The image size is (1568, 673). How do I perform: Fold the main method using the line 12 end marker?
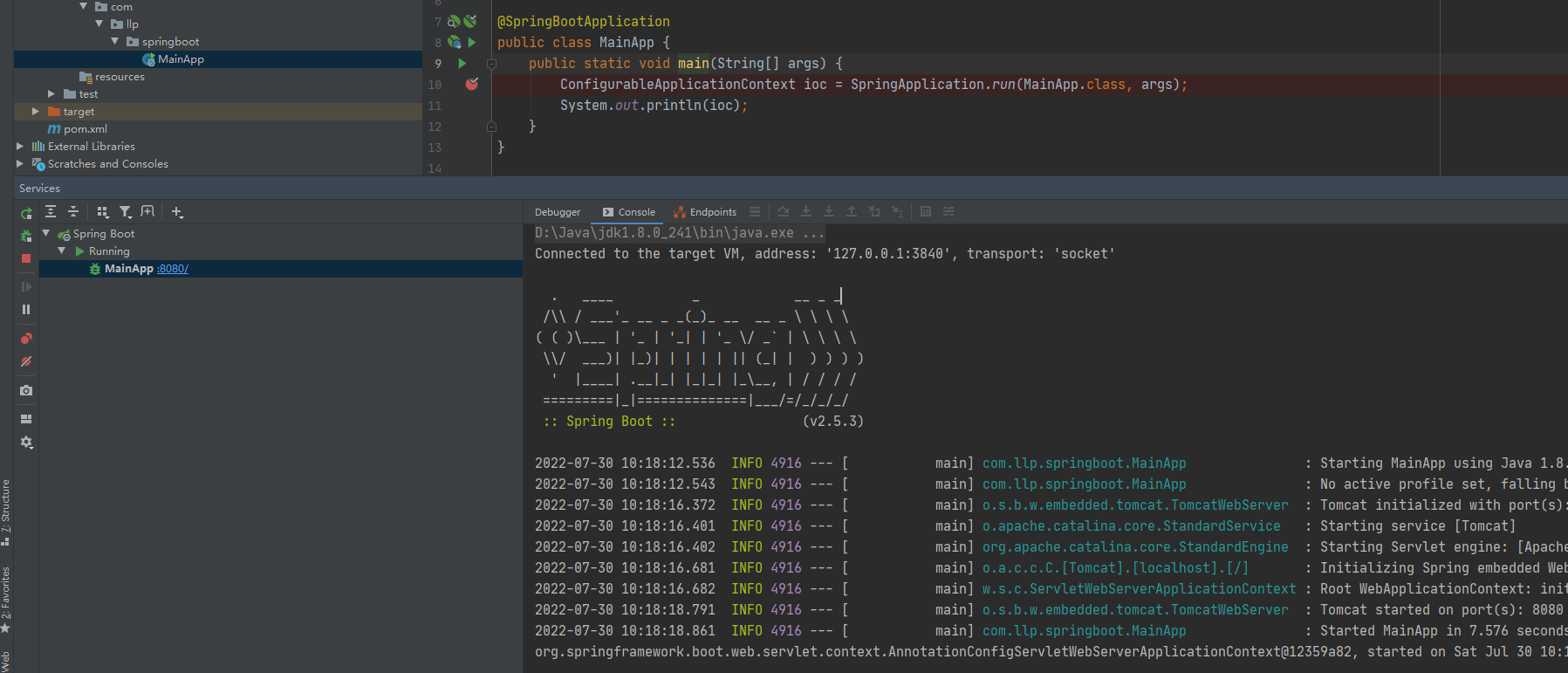click(491, 127)
